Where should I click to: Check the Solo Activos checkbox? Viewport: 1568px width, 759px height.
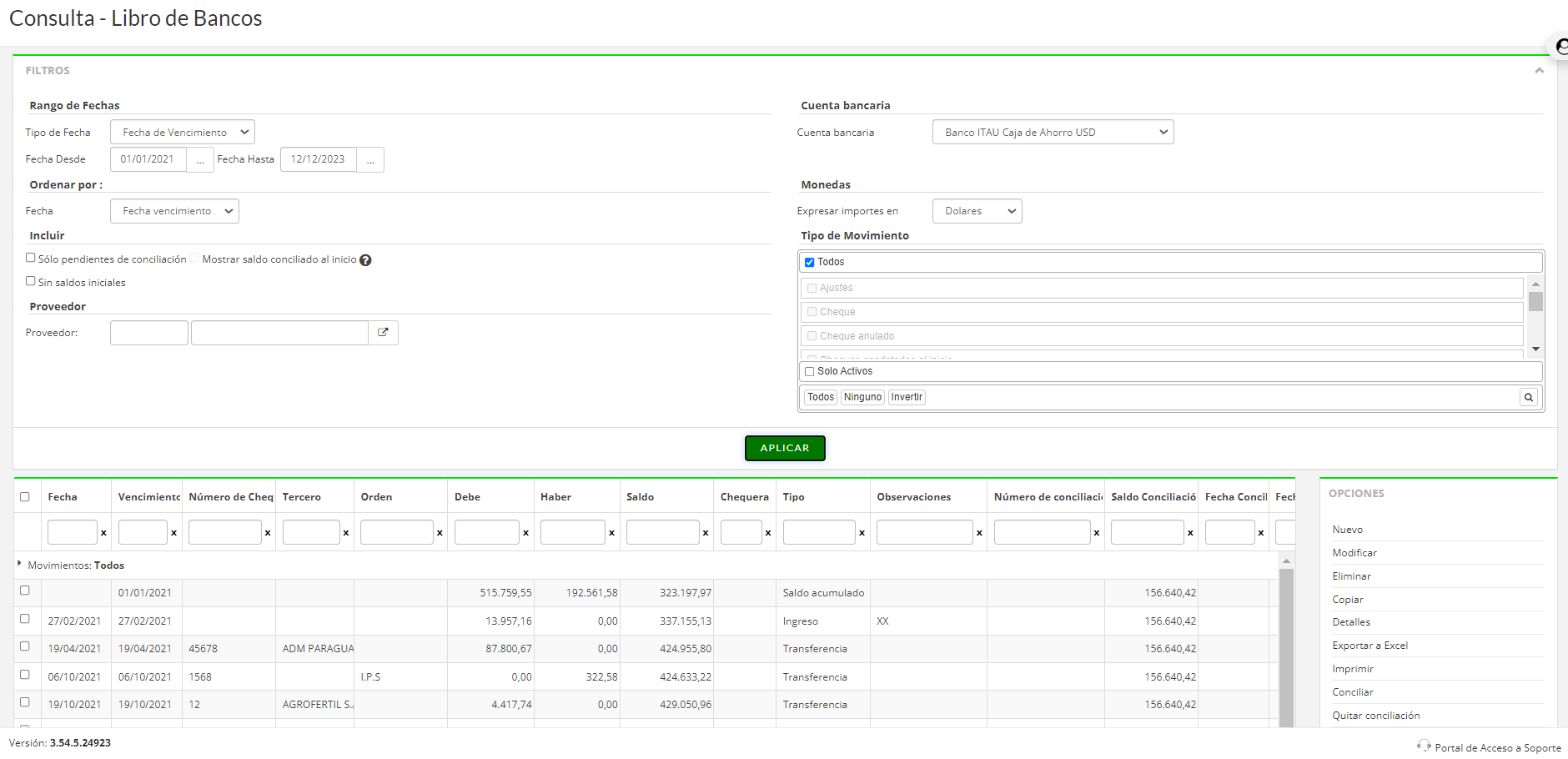click(809, 372)
